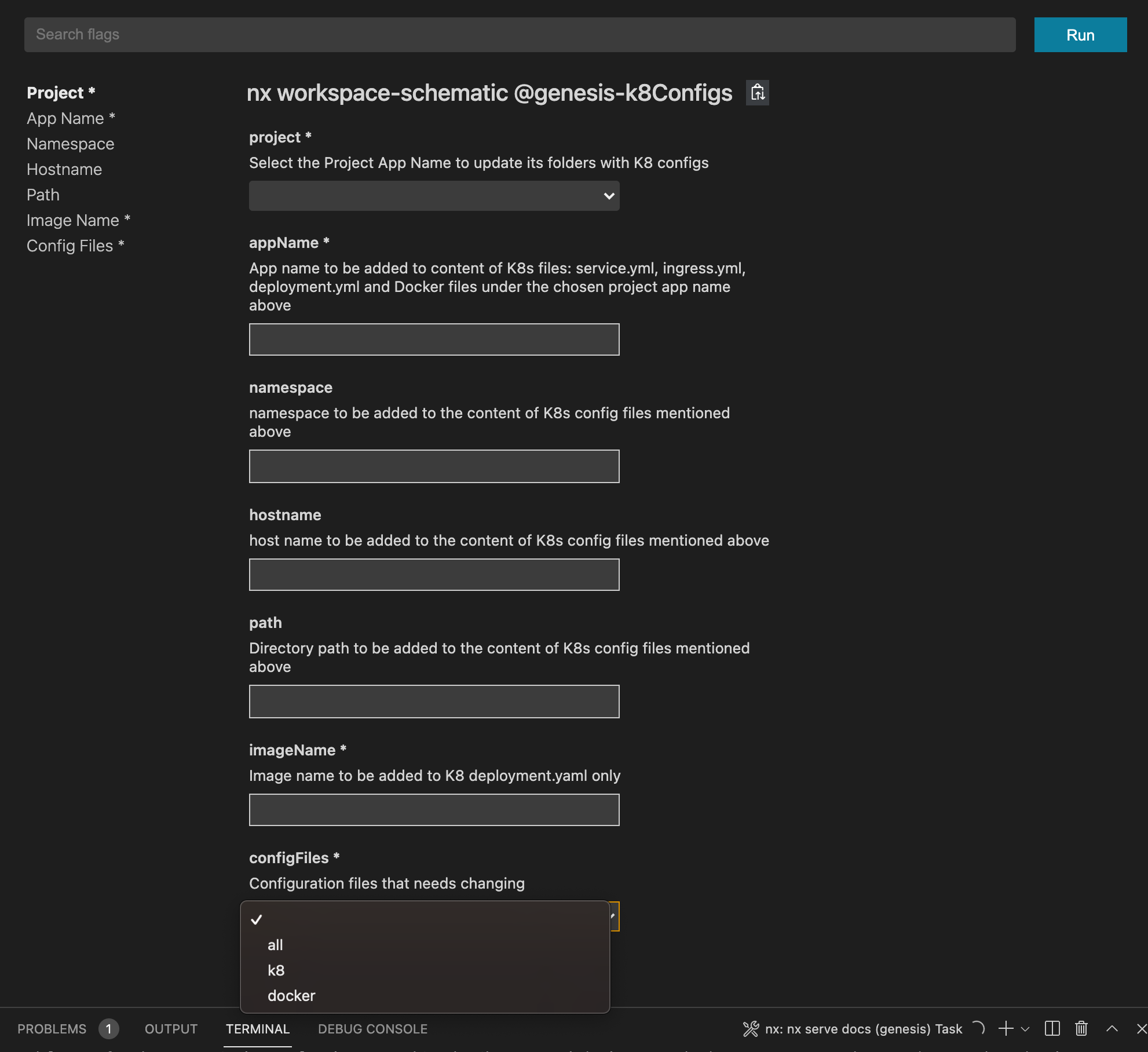Image resolution: width=1148 pixels, height=1052 pixels.
Task: Select 'all' option in configFiles dropdown
Action: 275,944
